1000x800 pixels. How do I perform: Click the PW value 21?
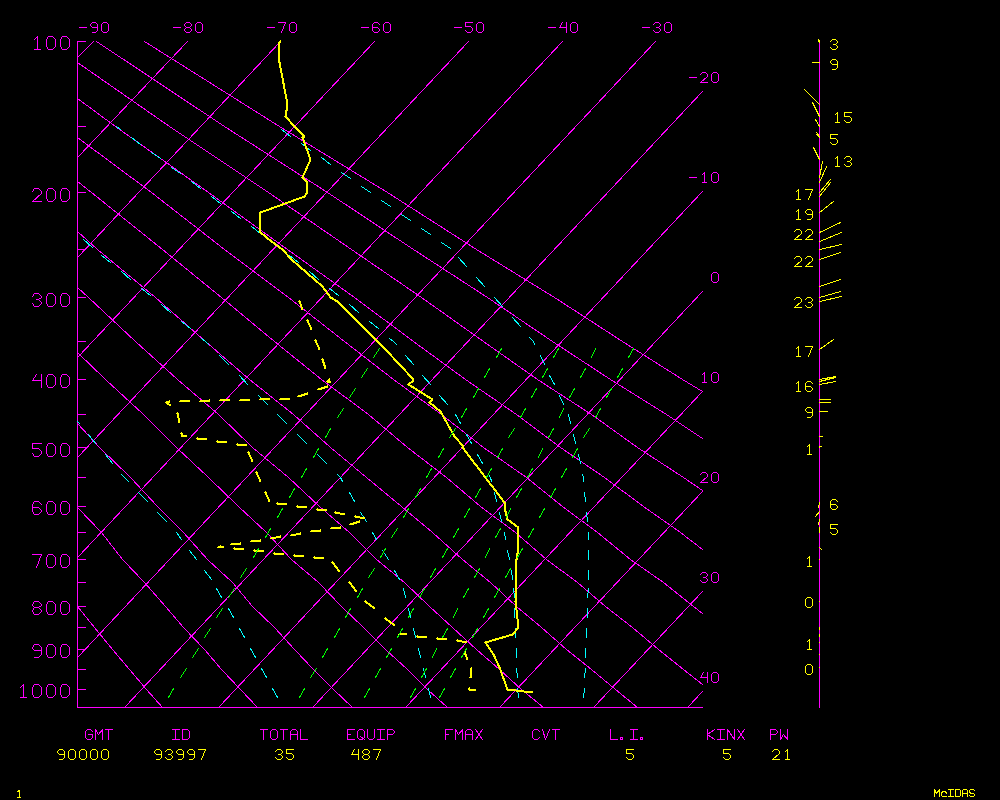781,755
